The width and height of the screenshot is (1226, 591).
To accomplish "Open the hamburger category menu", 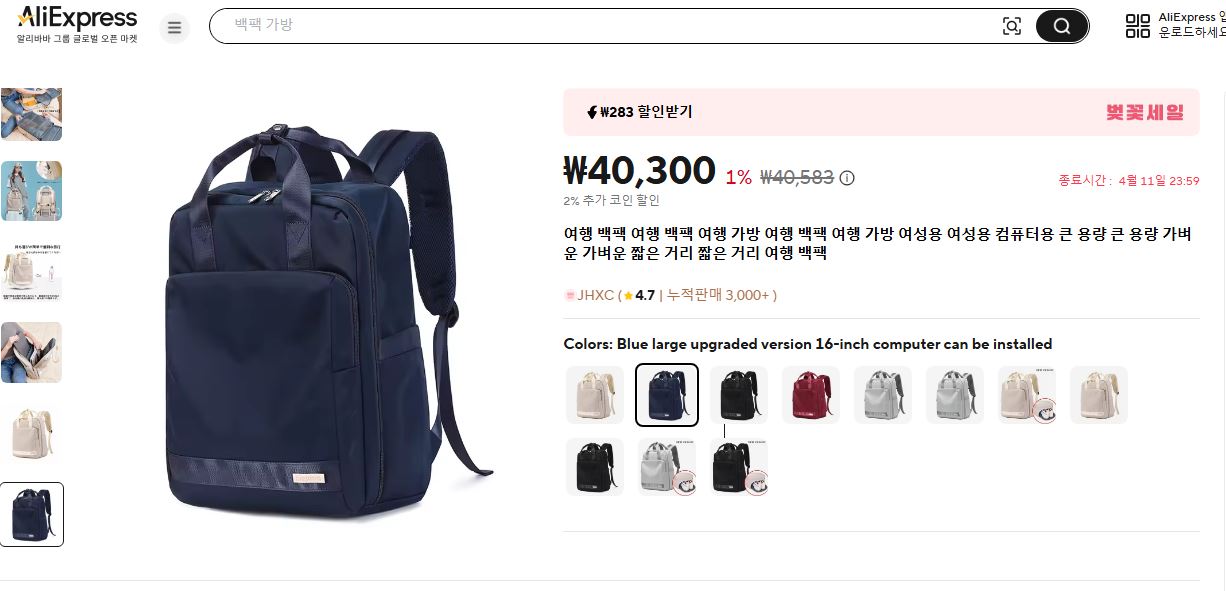I will 174,28.
